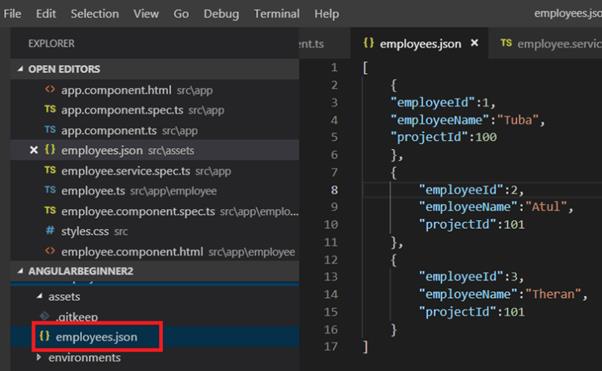
Task: Click line number 17 in gutter
Action: (x=331, y=347)
